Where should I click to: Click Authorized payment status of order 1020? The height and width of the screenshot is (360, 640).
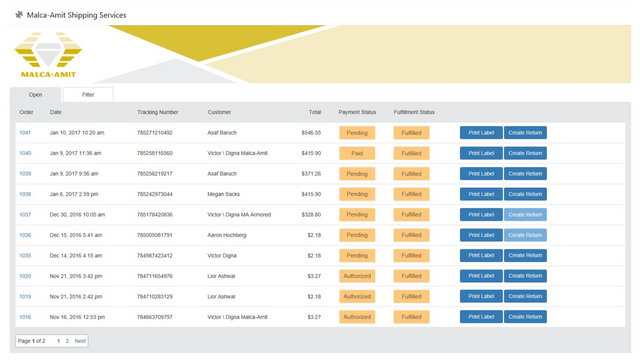click(x=357, y=276)
